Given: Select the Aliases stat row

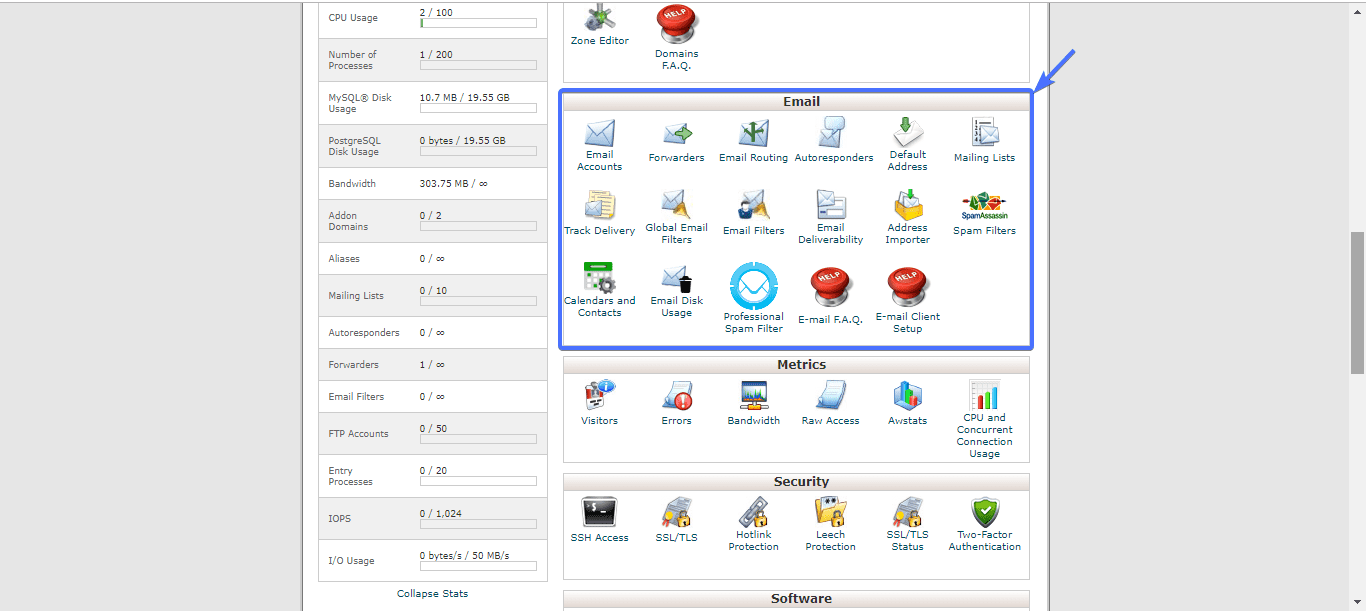Looking at the screenshot, I should coord(433,258).
